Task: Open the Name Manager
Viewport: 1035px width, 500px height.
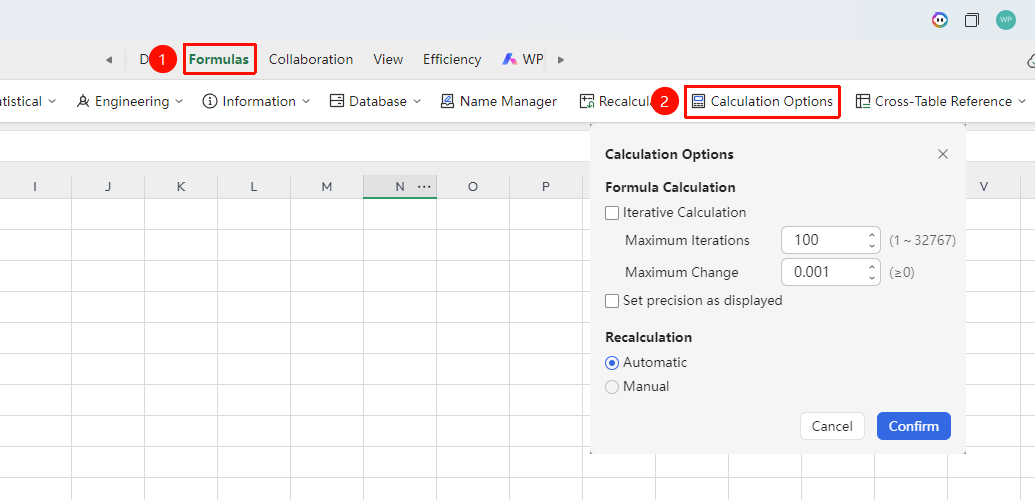Action: 498,101
